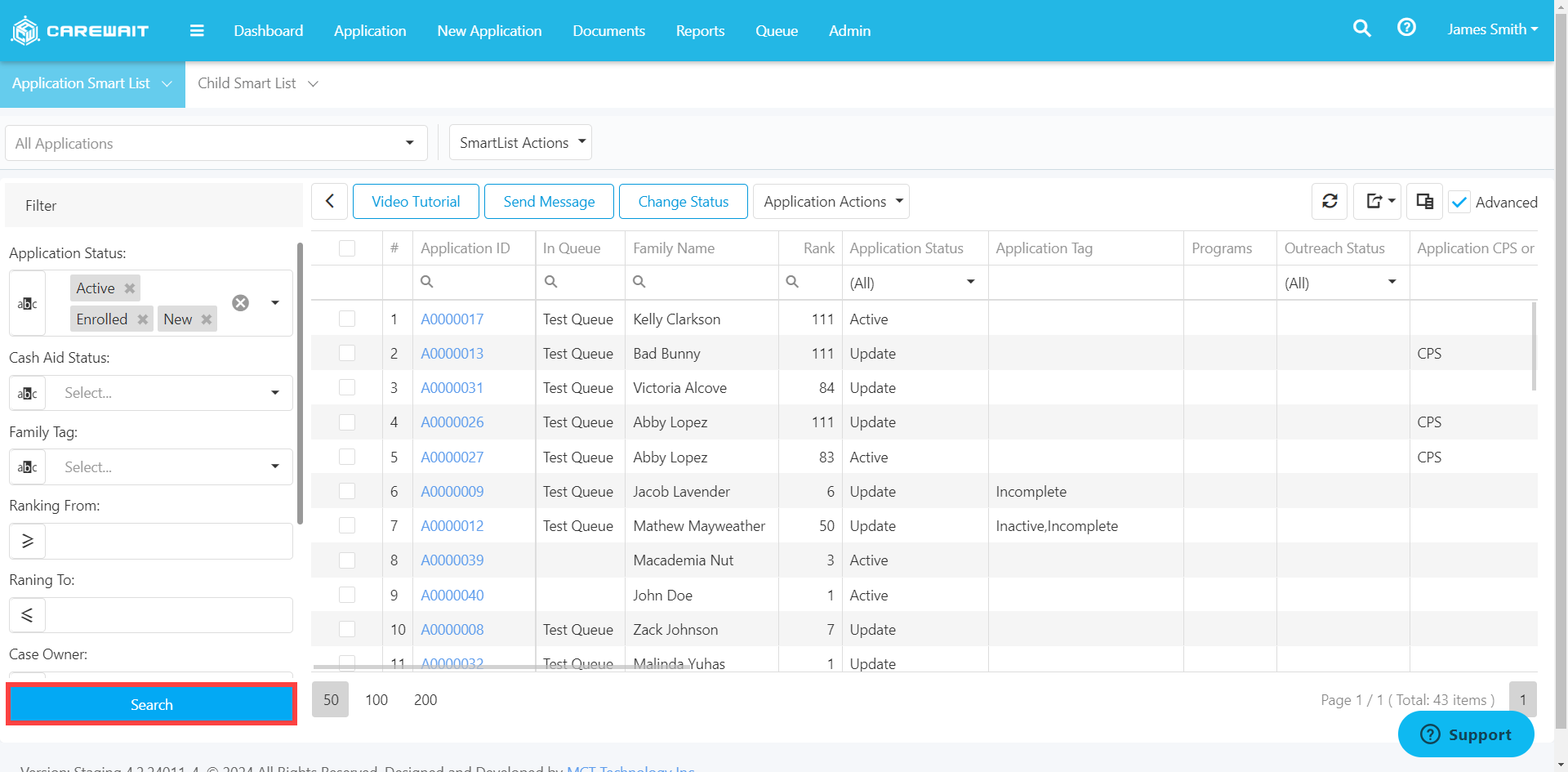
Task: Select checkbox for Victoria Alcove row
Action: (x=347, y=387)
